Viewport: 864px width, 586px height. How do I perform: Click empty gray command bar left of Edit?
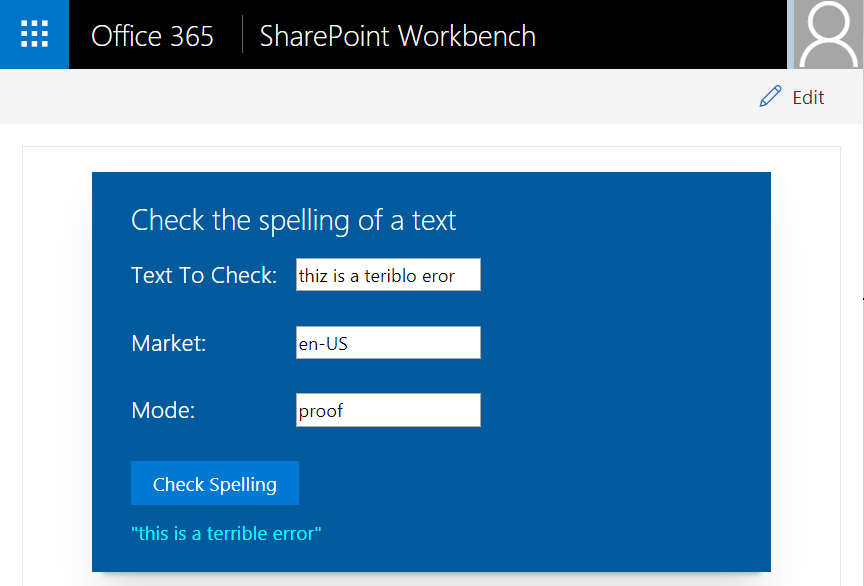click(x=400, y=97)
